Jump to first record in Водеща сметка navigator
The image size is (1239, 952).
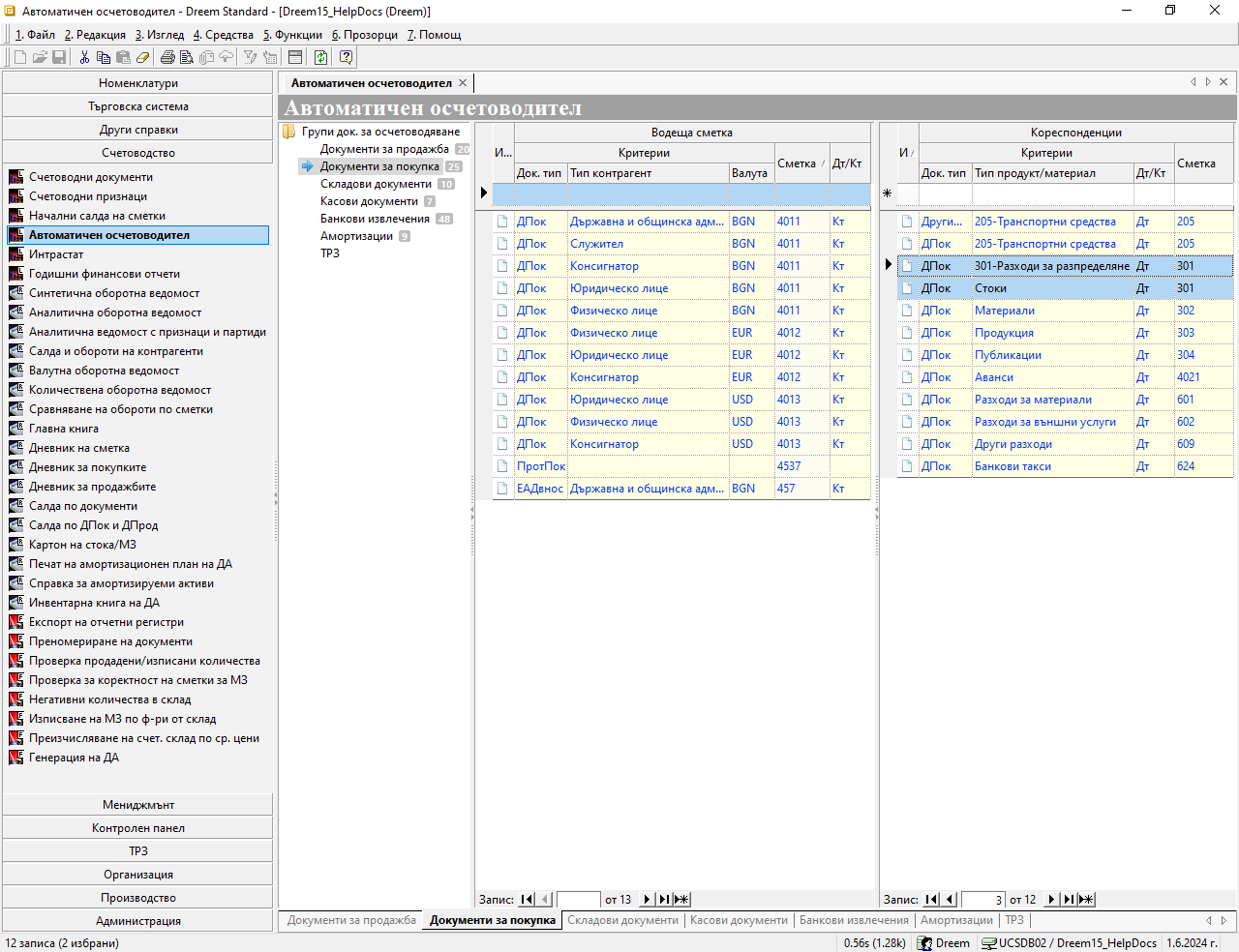pyautogui.click(x=527, y=899)
